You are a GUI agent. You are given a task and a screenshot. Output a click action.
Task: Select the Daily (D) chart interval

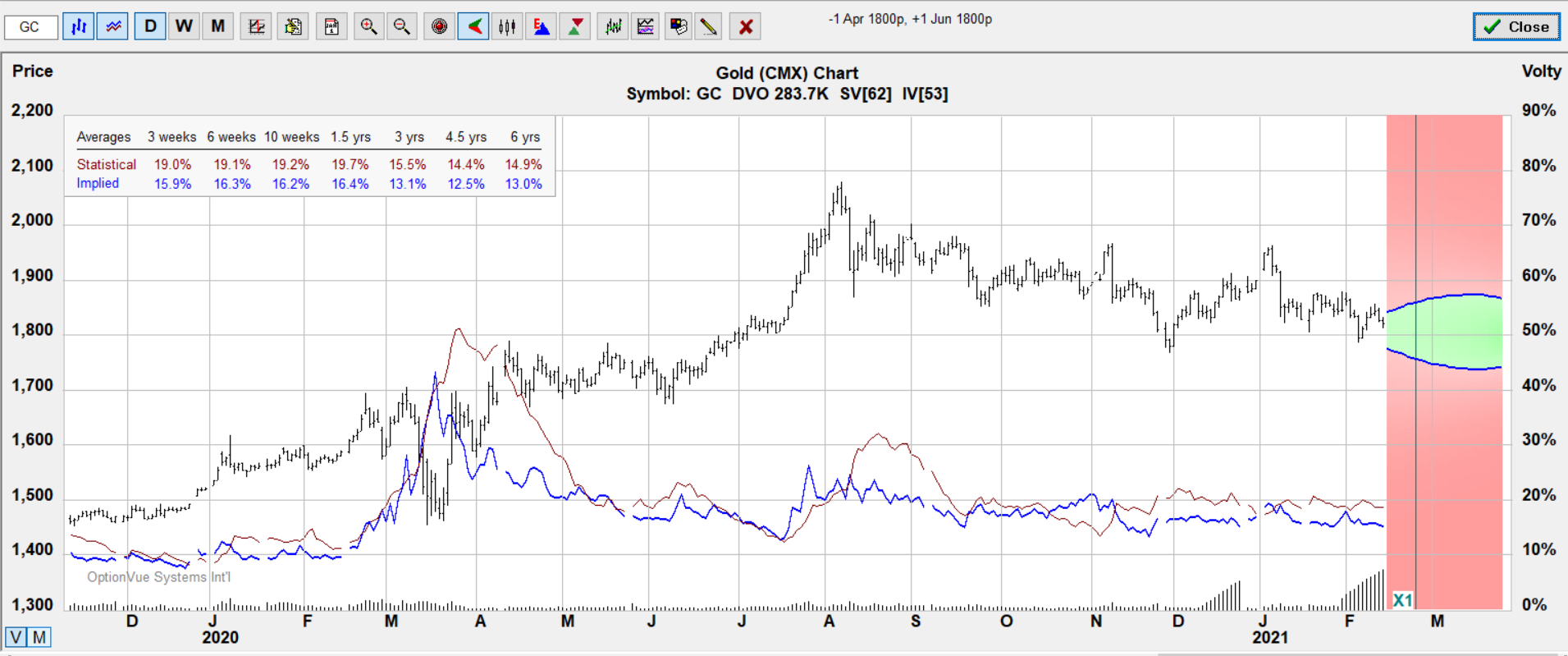(x=150, y=27)
